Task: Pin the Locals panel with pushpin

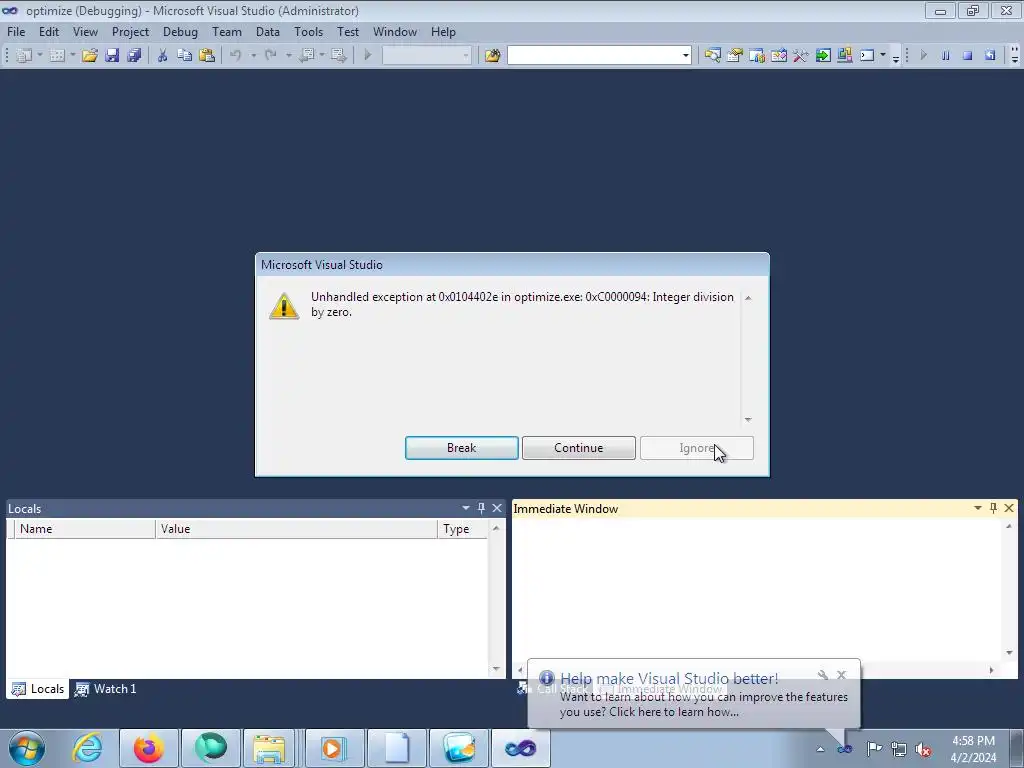Action: click(x=481, y=508)
